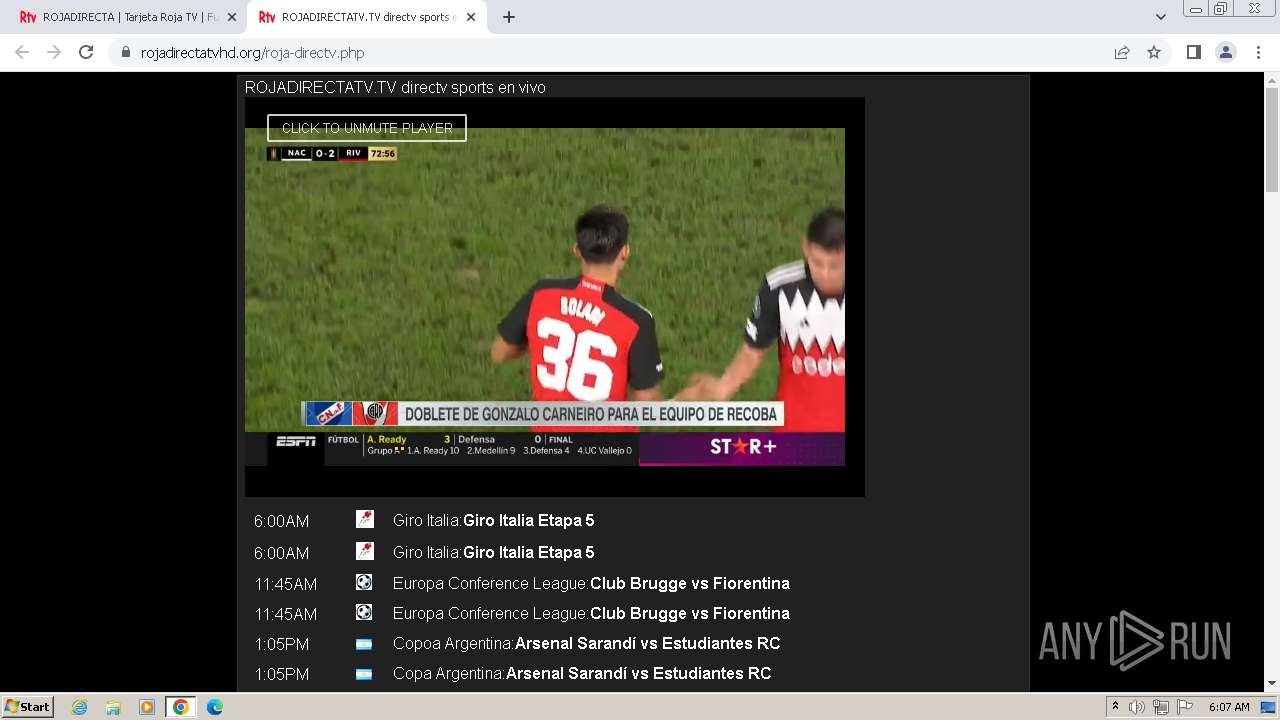Open the Chrome three-dot menu

1258,52
